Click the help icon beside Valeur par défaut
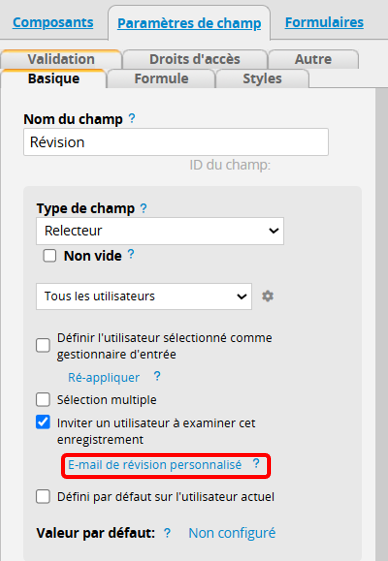The image size is (388, 561). tap(167, 533)
